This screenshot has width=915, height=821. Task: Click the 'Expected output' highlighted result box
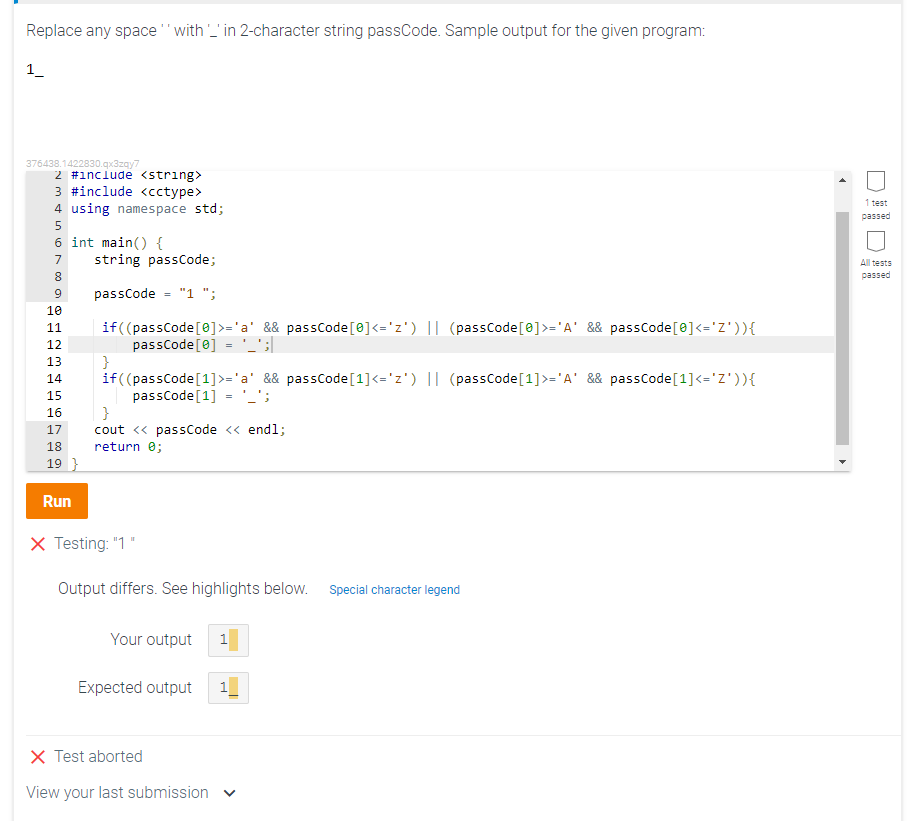(x=227, y=687)
